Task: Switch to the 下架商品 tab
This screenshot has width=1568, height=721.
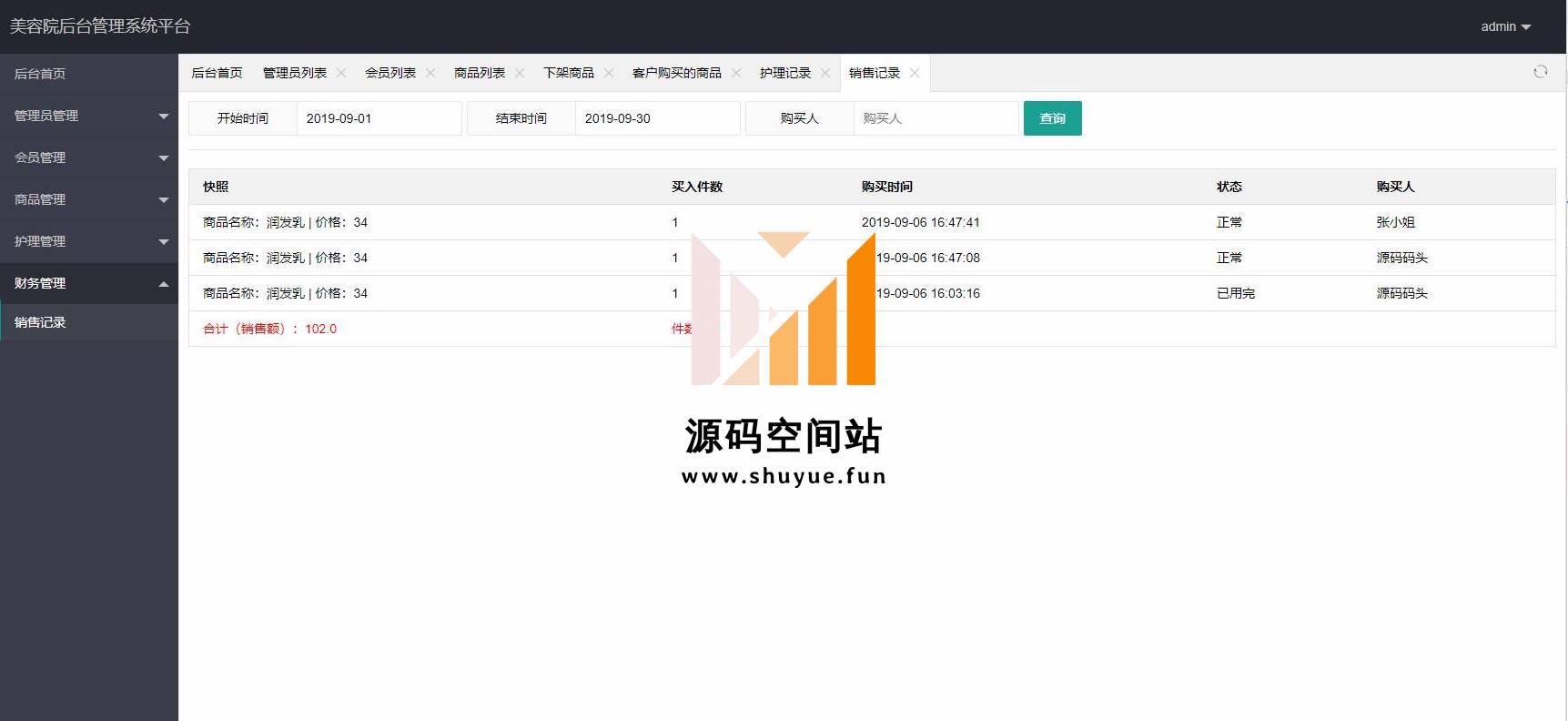Action: [x=569, y=73]
